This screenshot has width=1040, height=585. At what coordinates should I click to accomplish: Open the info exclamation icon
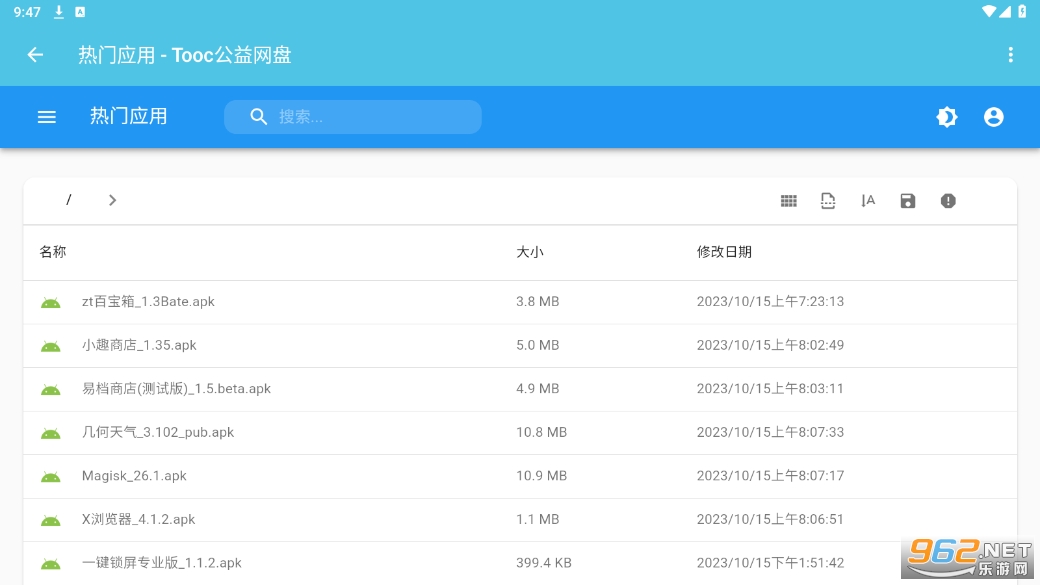(948, 201)
